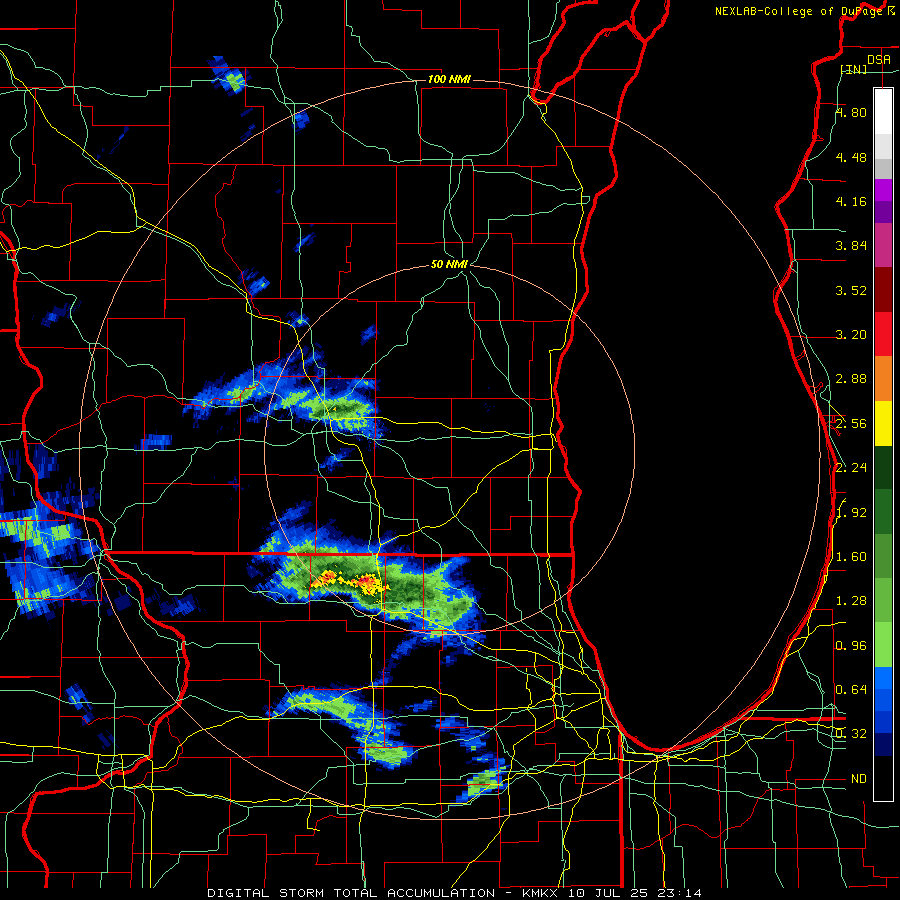Click the NEXLAB-College of DuPage label
The height and width of the screenshot is (900, 900).
click(x=798, y=11)
